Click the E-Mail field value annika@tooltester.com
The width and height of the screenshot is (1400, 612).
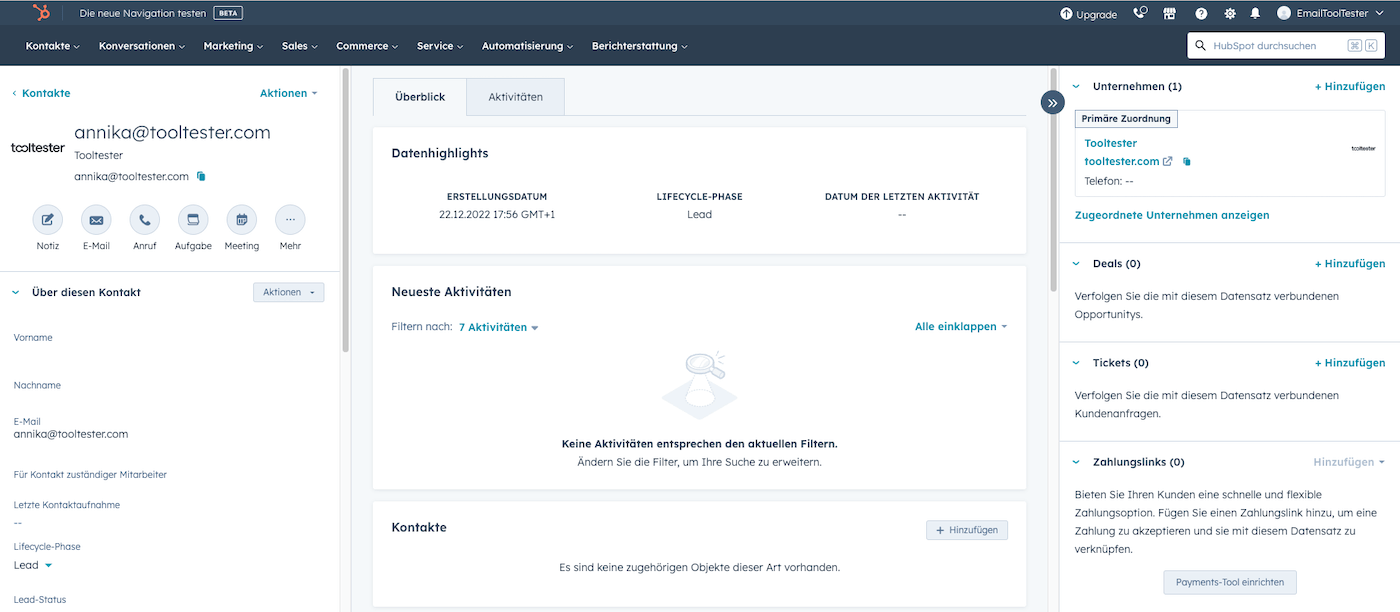click(71, 434)
